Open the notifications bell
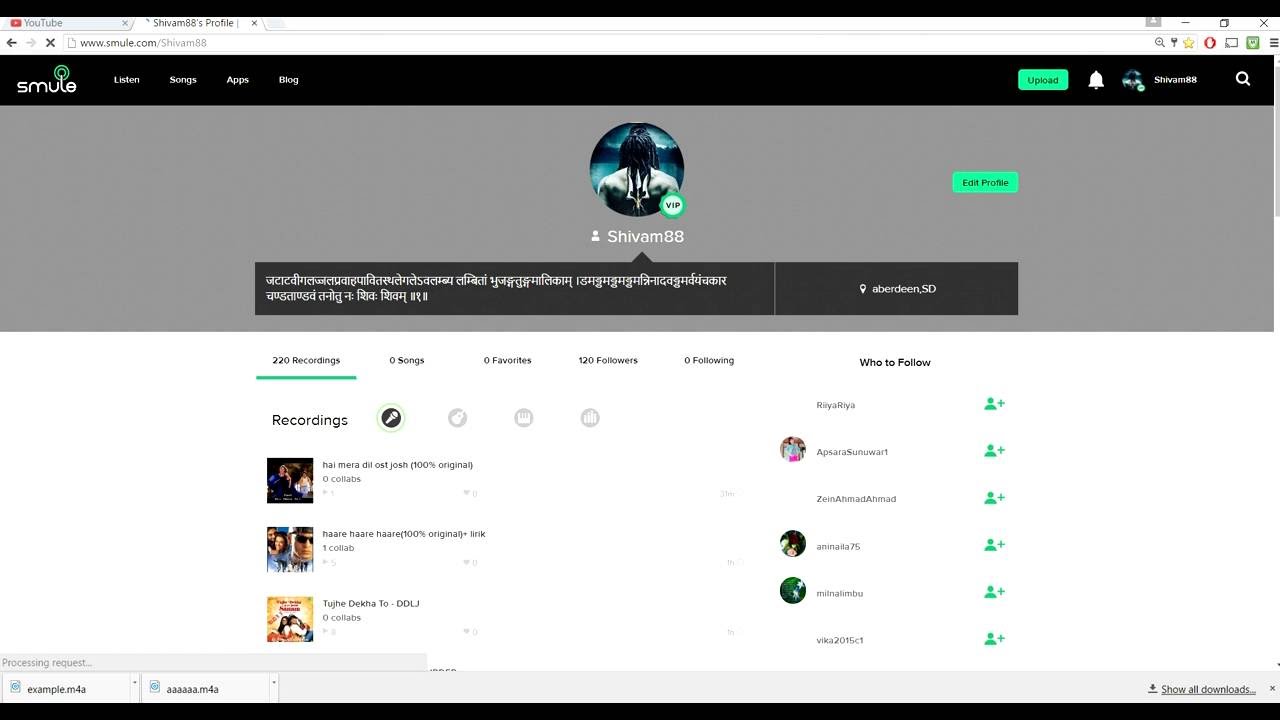This screenshot has height=720, width=1280. 1096,80
